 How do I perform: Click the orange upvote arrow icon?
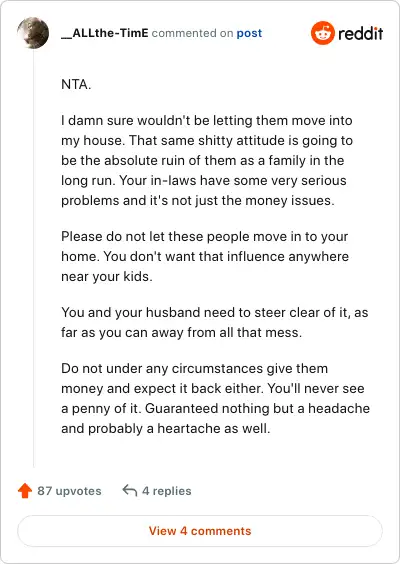coord(25,491)
